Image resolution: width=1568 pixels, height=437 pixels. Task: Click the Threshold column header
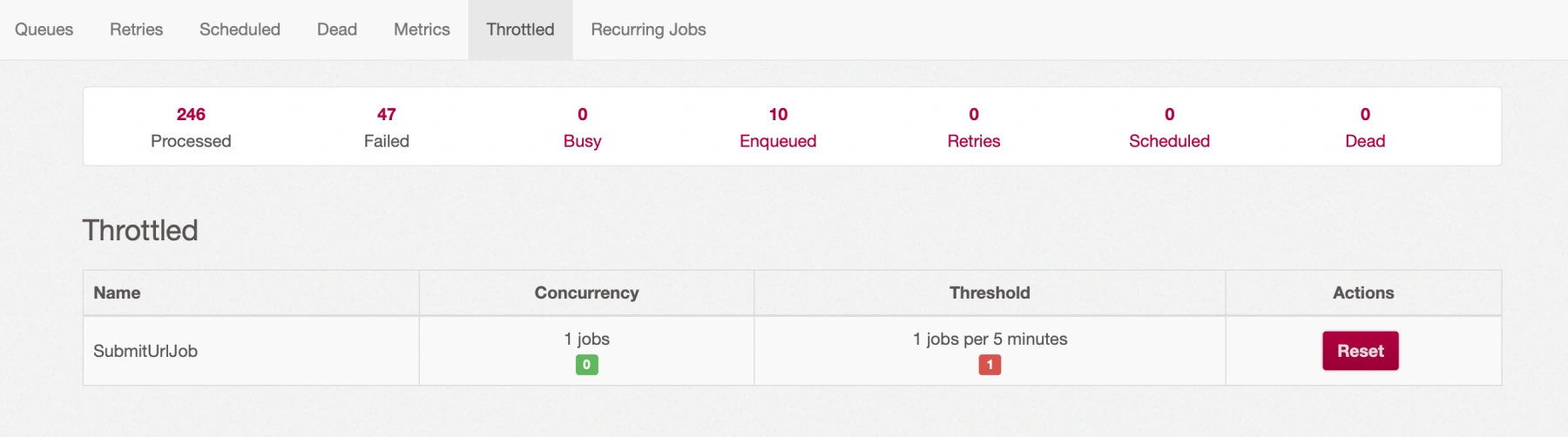(990, 293)
